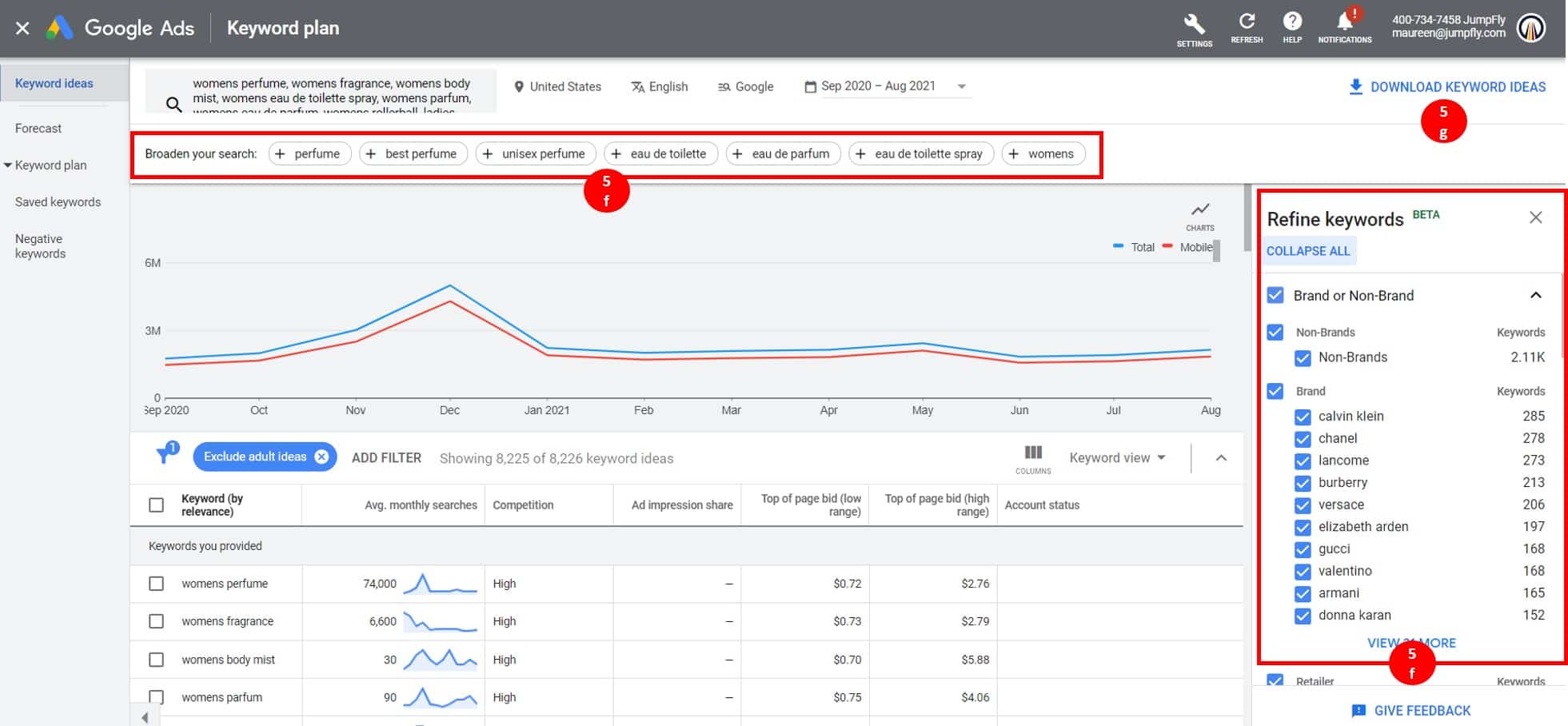Open Saved keywords

[x=58, y=201]
